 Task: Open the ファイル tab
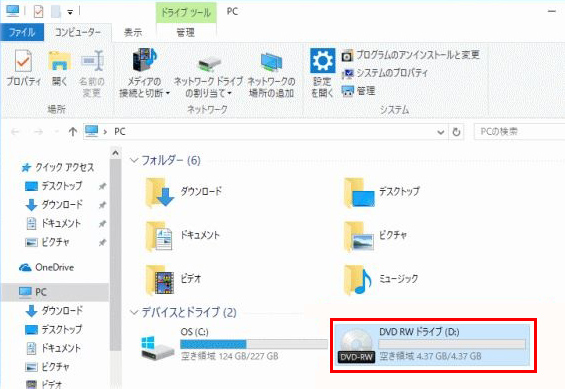pyautogui.click(x=22, y=32)
